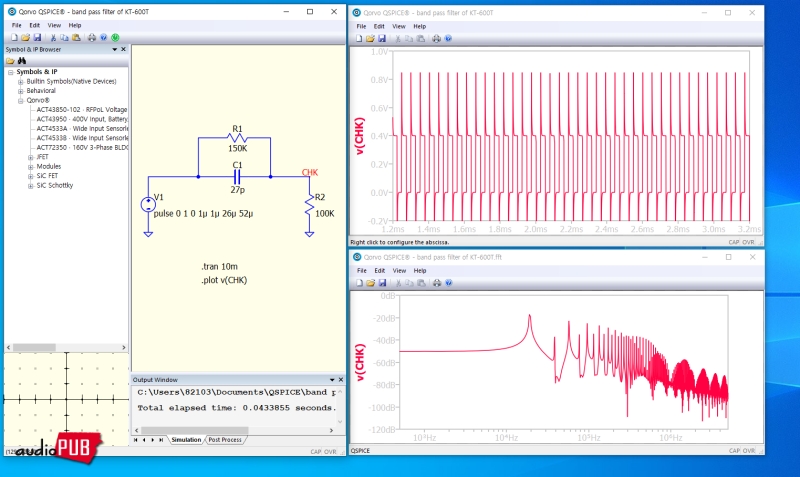The height and width of the screenshot is (477, 800).
Task: Expand Builtin Symbols(Native Devices) node
Action: pos(20,82)
